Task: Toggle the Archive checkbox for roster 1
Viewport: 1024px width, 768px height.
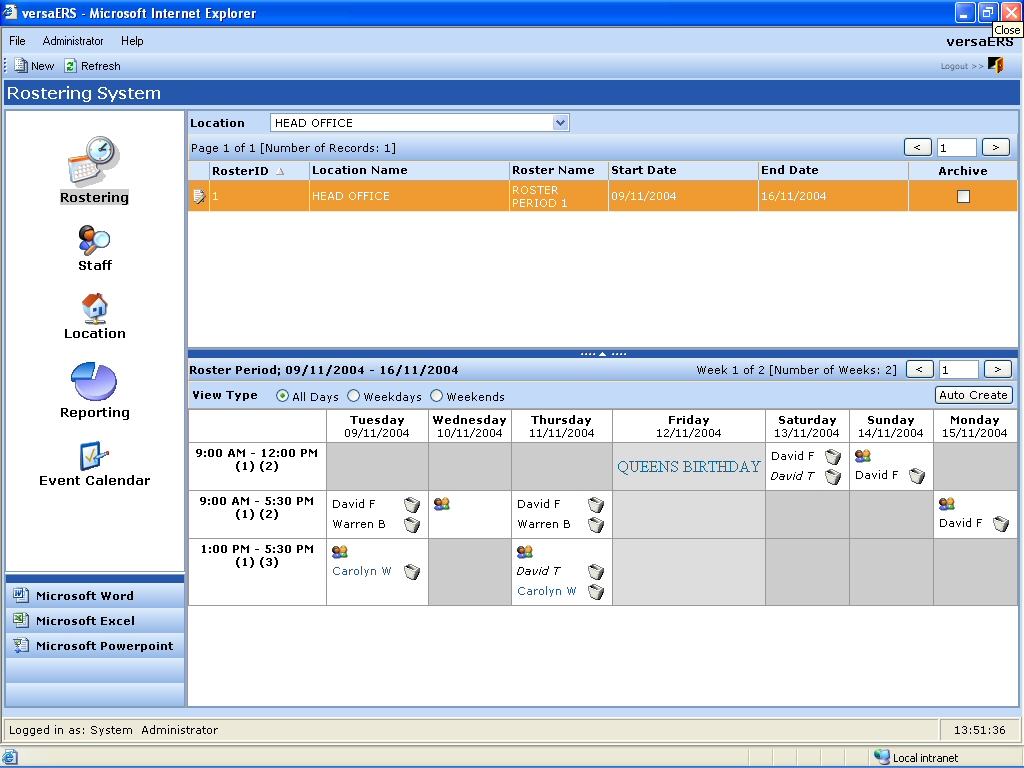Action: click(x=963, y=196)
